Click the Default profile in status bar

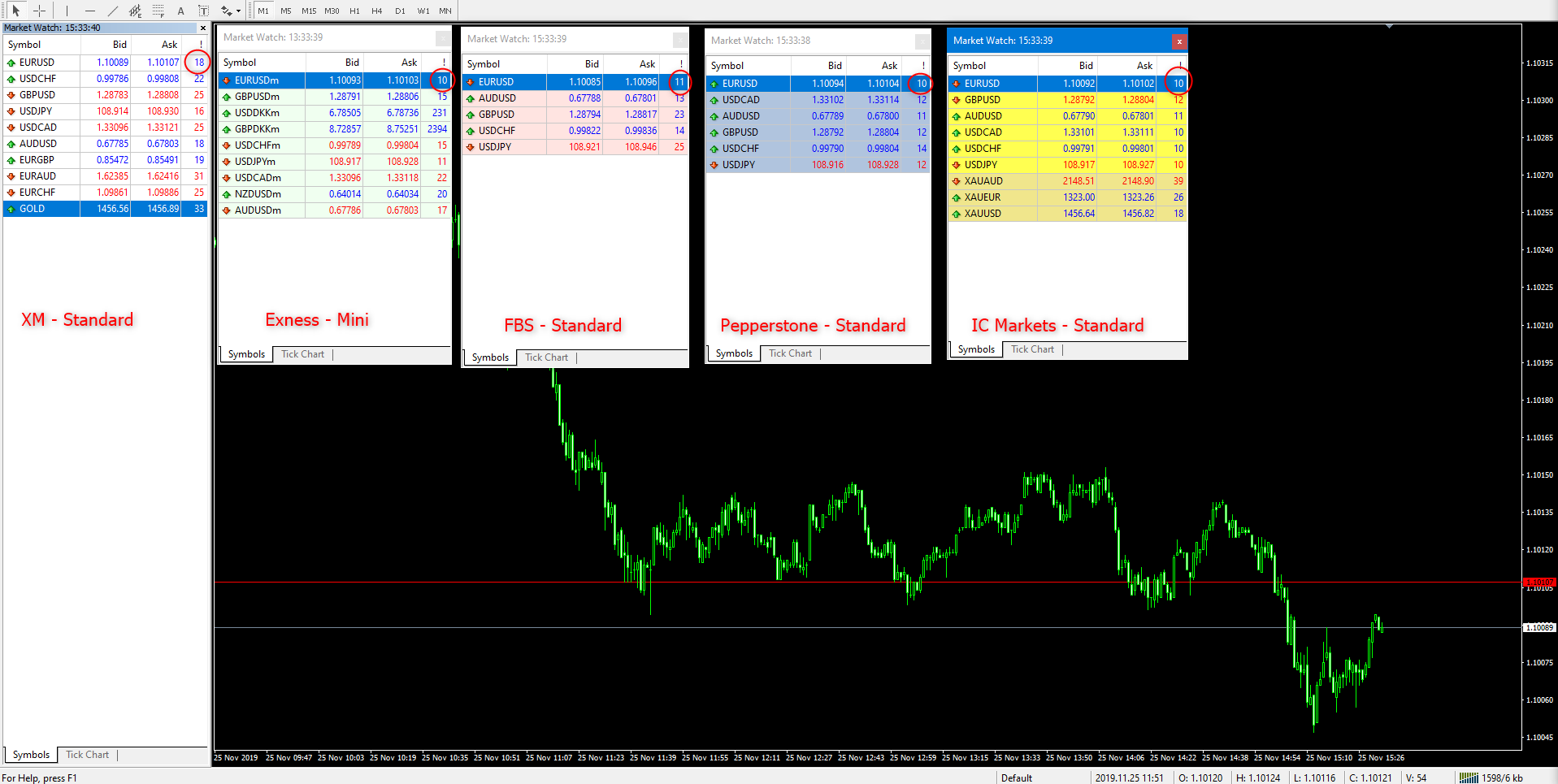pos(1017,778)
